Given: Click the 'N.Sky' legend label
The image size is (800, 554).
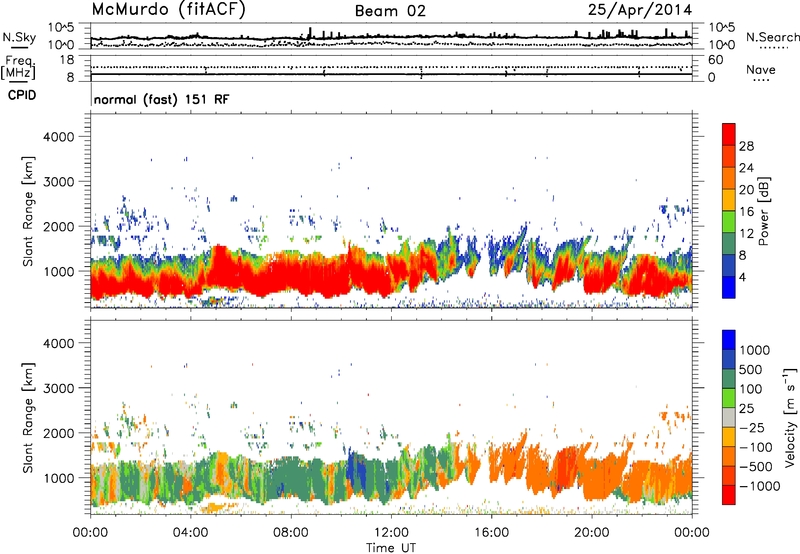Looking at the screenshot, I should coord(19,37).
